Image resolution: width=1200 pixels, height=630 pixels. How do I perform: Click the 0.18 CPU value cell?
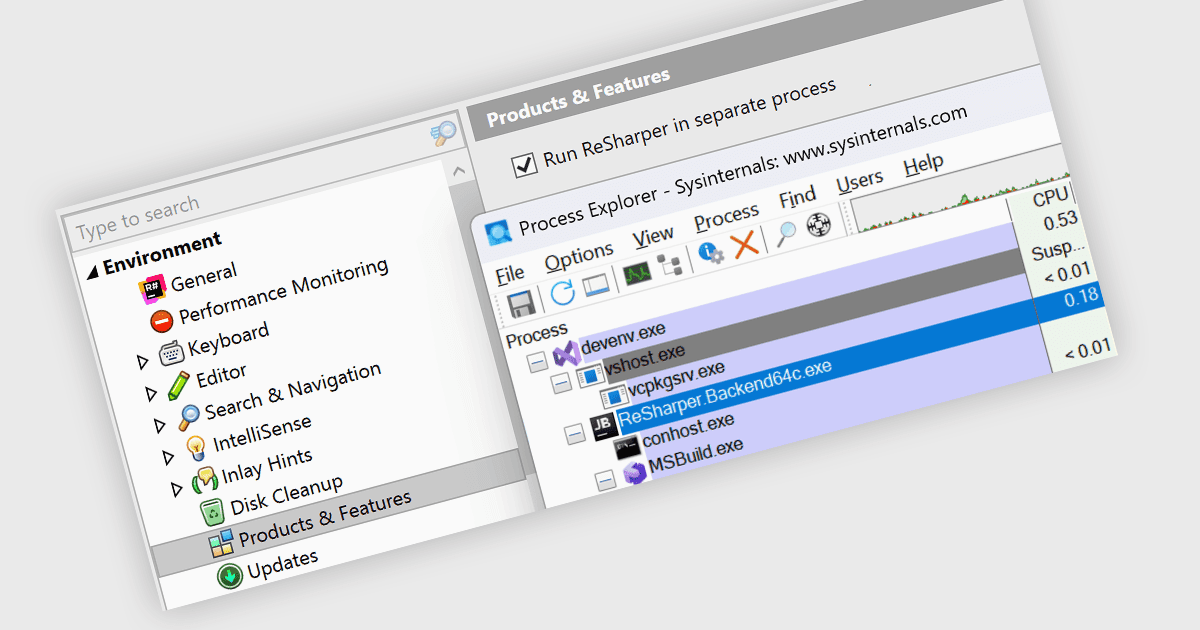tap(1082, 298)
